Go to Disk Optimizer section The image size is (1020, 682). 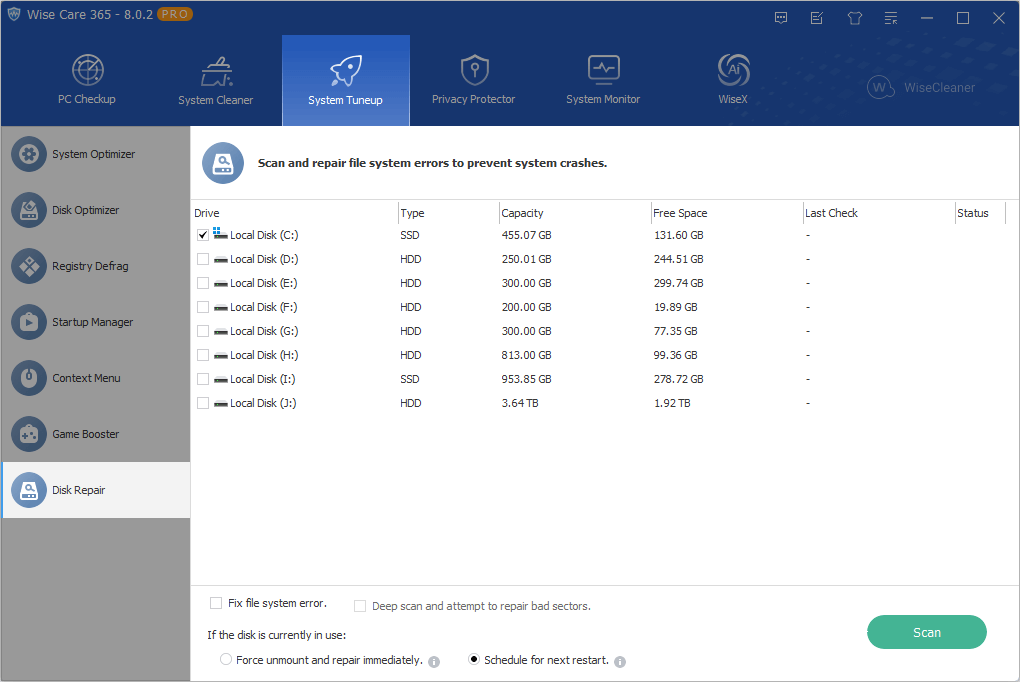(x=96, y=210)
